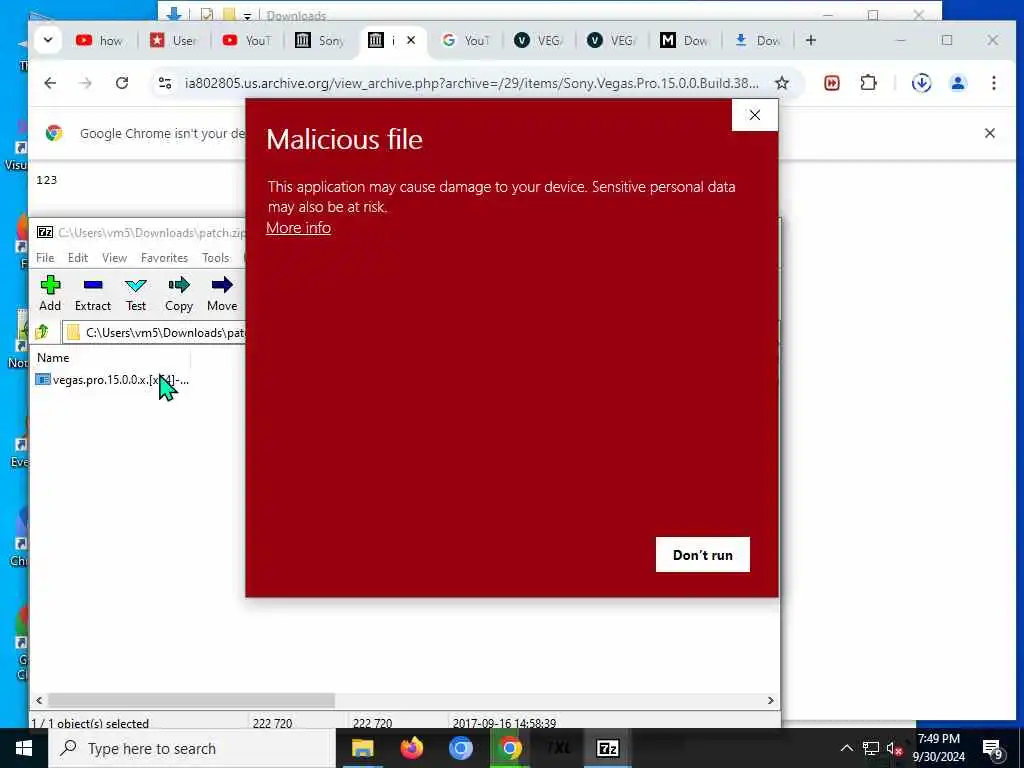The image size is (1024, 768).
Task: Switch to the Google 'YouT' tab
Action: [466, 40]
